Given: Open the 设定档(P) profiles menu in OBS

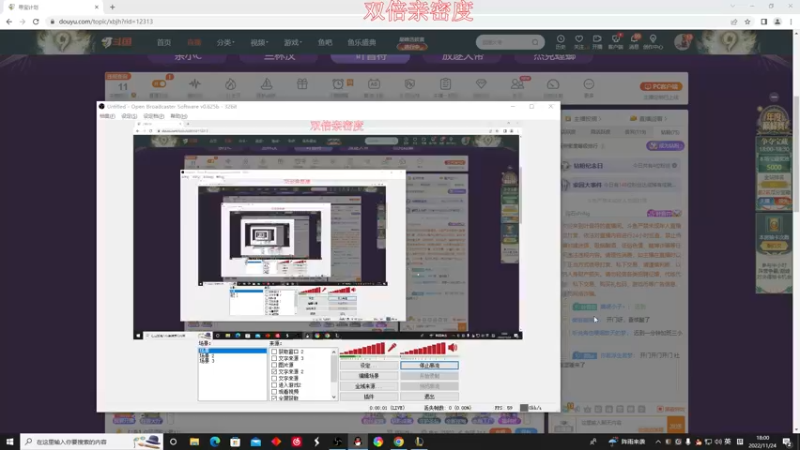Looking at the screenshot, I should tap(154, 116).
